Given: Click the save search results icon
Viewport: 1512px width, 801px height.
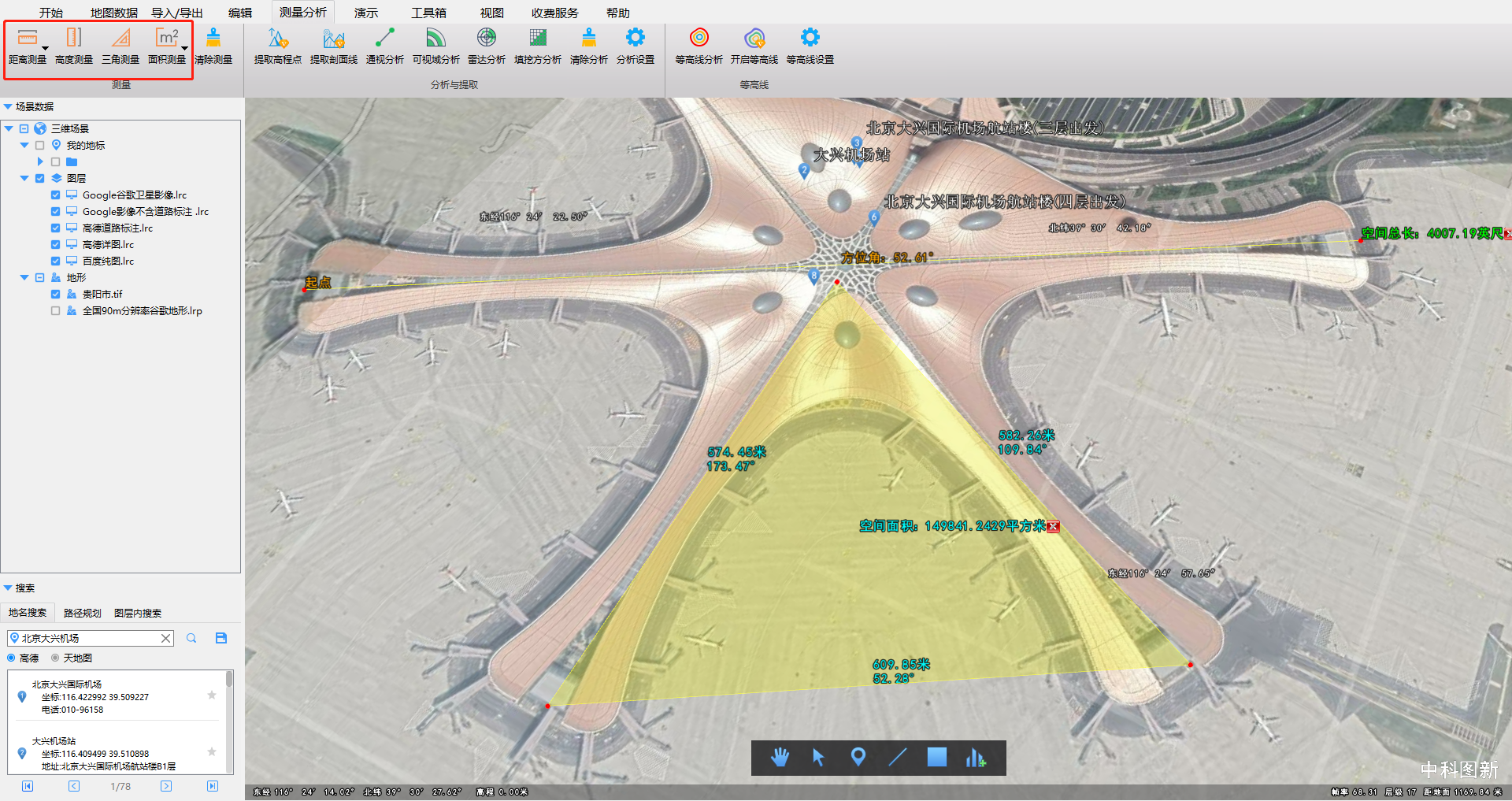Looking at the screenshot, I should [x=221, y=638].
